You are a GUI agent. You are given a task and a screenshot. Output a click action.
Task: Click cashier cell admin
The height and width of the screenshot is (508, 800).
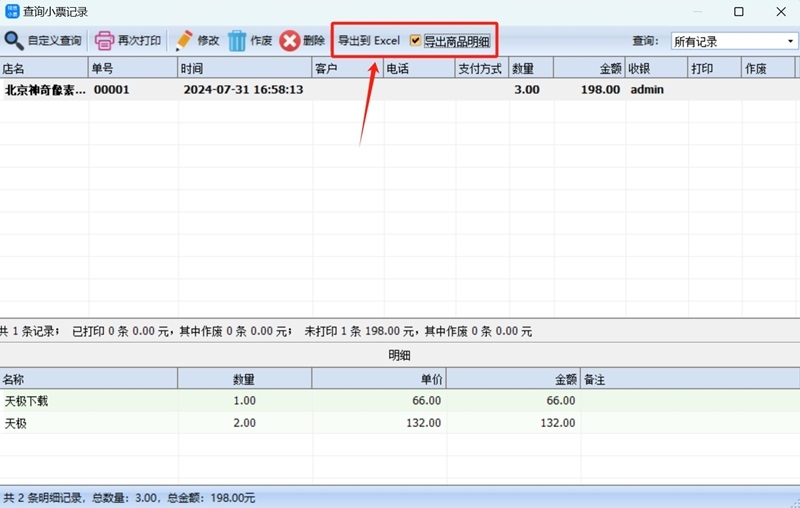(x=647, y=89)
